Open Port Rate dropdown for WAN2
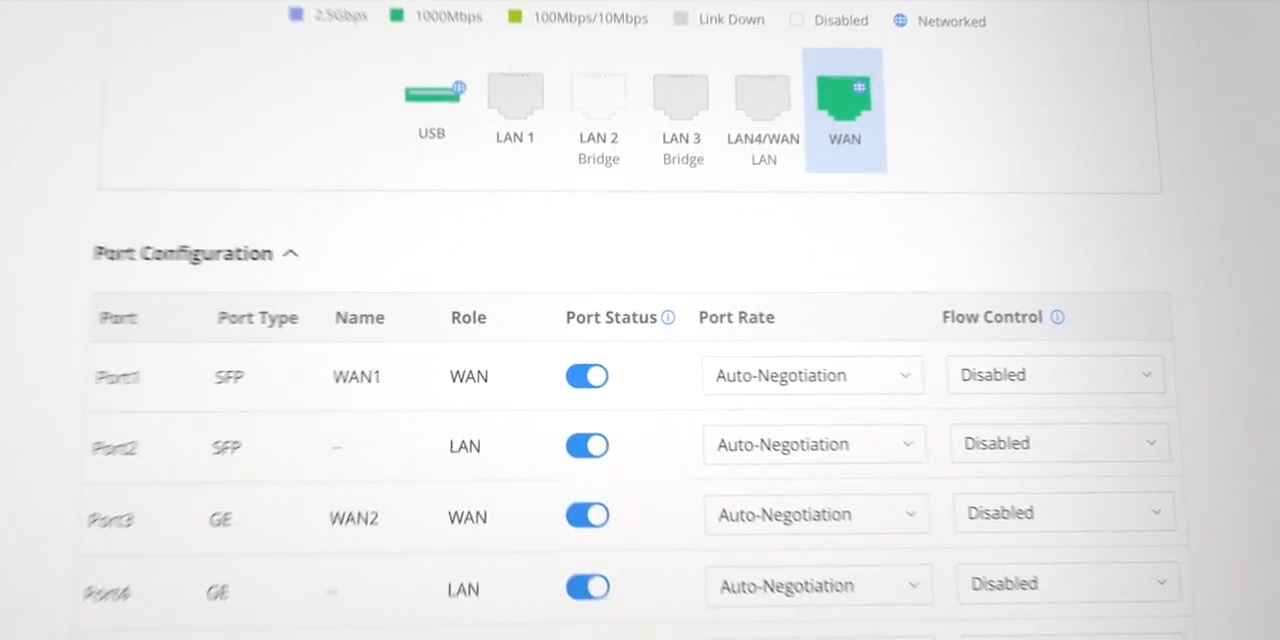The width and height of the screenshot is (1280, 640). 816,515
